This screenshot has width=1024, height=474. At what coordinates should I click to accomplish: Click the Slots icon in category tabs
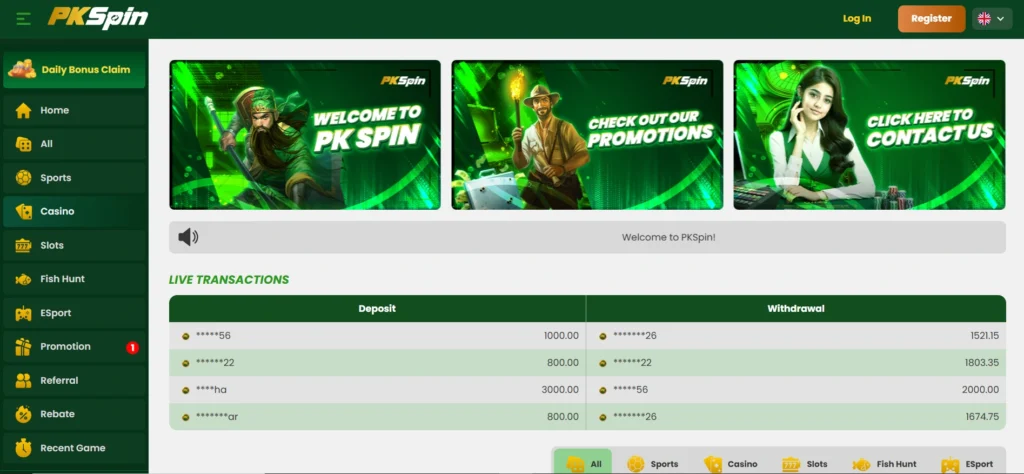tap(791, 464)
